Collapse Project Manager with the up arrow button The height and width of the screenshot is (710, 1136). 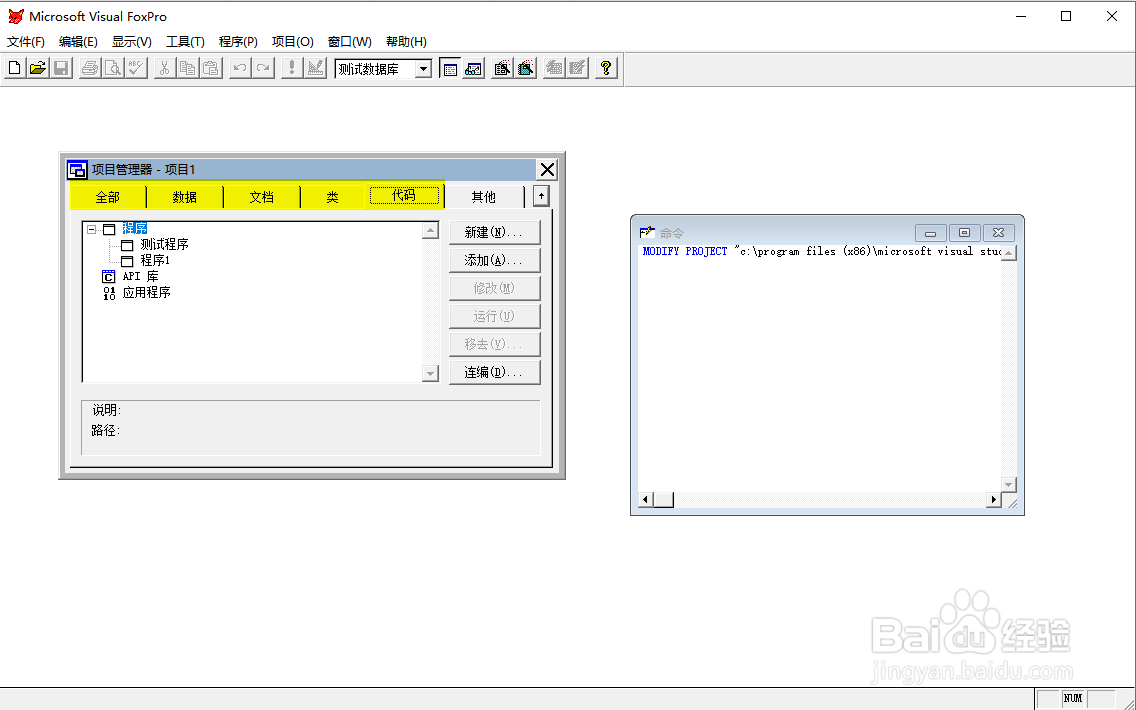[x=541, y=196]
